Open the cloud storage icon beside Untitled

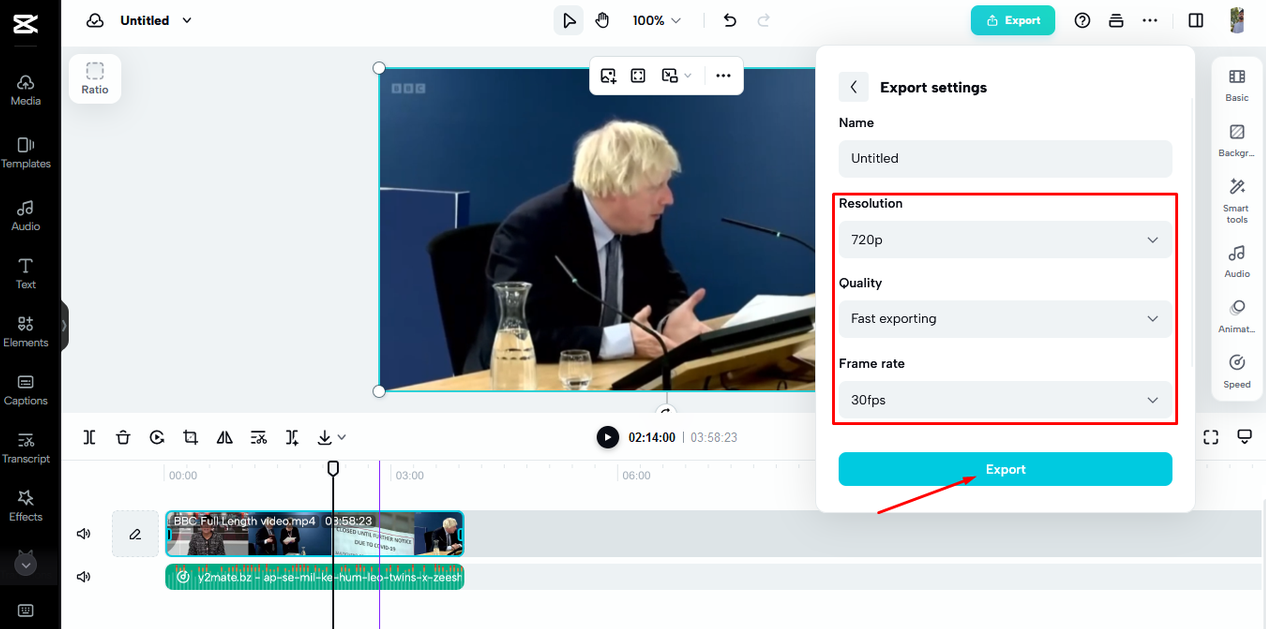click(x=95, y=20)
